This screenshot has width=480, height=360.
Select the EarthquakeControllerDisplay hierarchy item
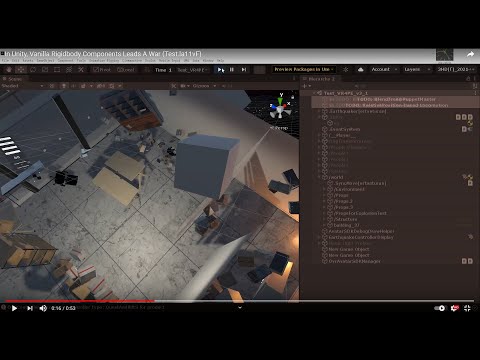pyautogui.click(x=361, y=237)
